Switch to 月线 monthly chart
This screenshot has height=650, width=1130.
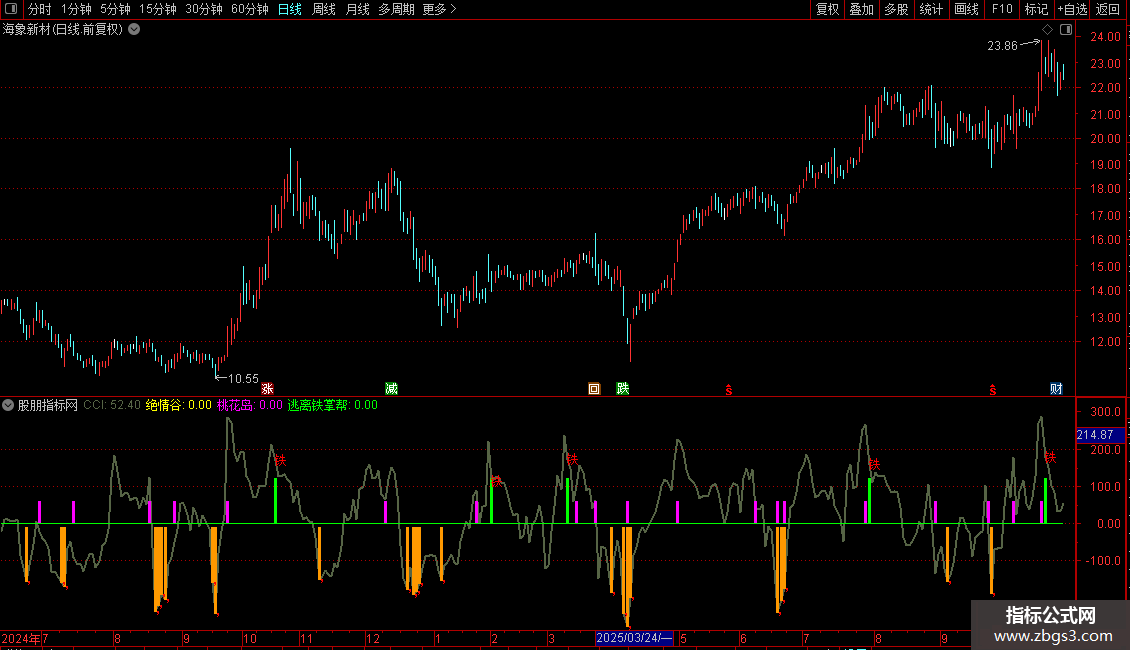point(357,9)
